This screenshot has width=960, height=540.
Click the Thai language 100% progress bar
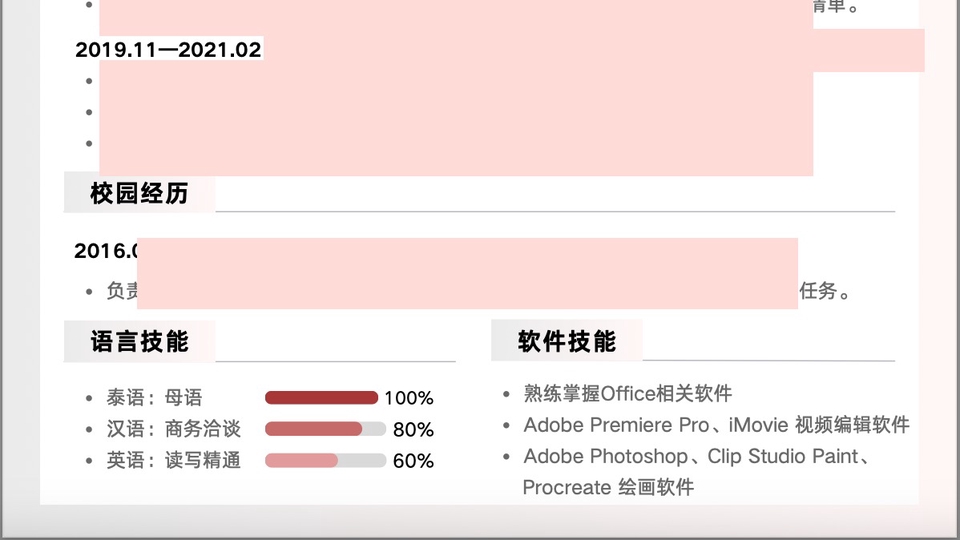pyautogui.click(x=321, y=398)
